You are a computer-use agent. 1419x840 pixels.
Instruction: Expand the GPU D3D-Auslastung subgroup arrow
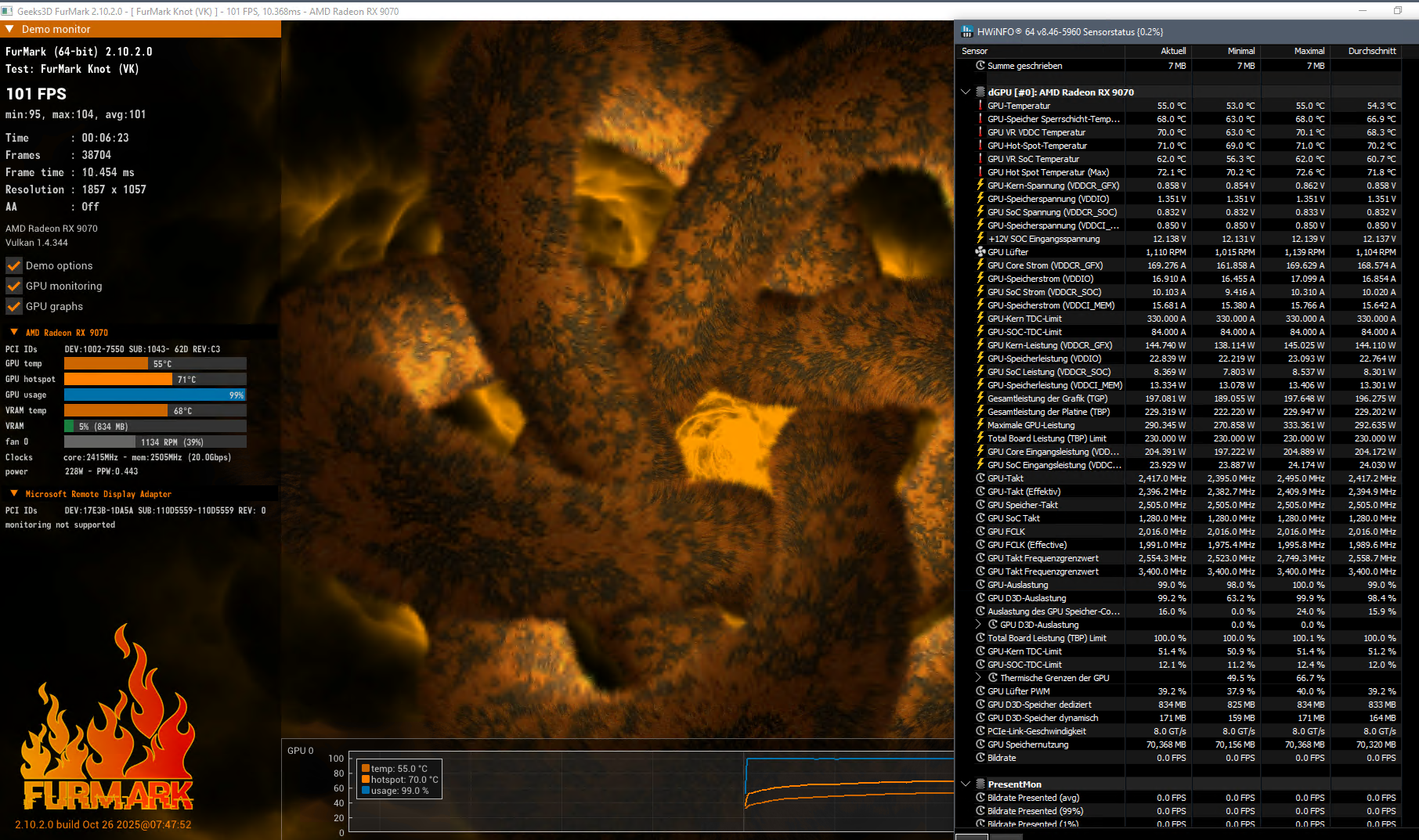978,625
